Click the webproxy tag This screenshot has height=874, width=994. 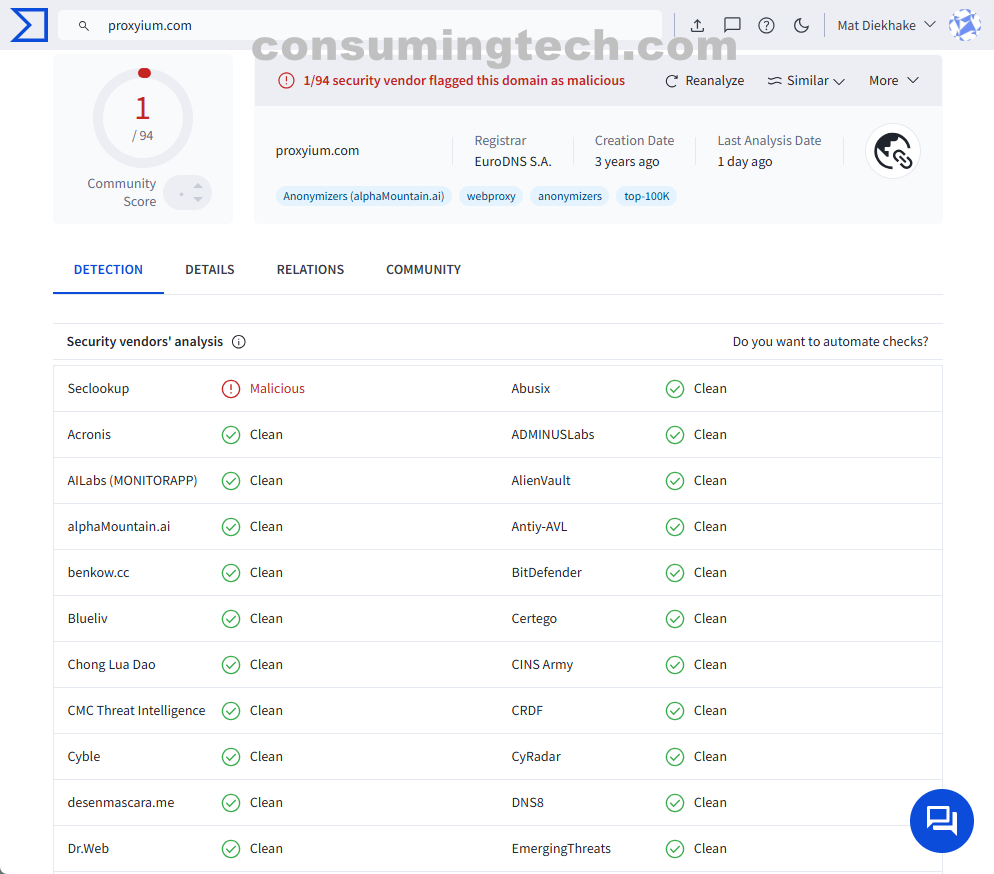tap(491, 196)
